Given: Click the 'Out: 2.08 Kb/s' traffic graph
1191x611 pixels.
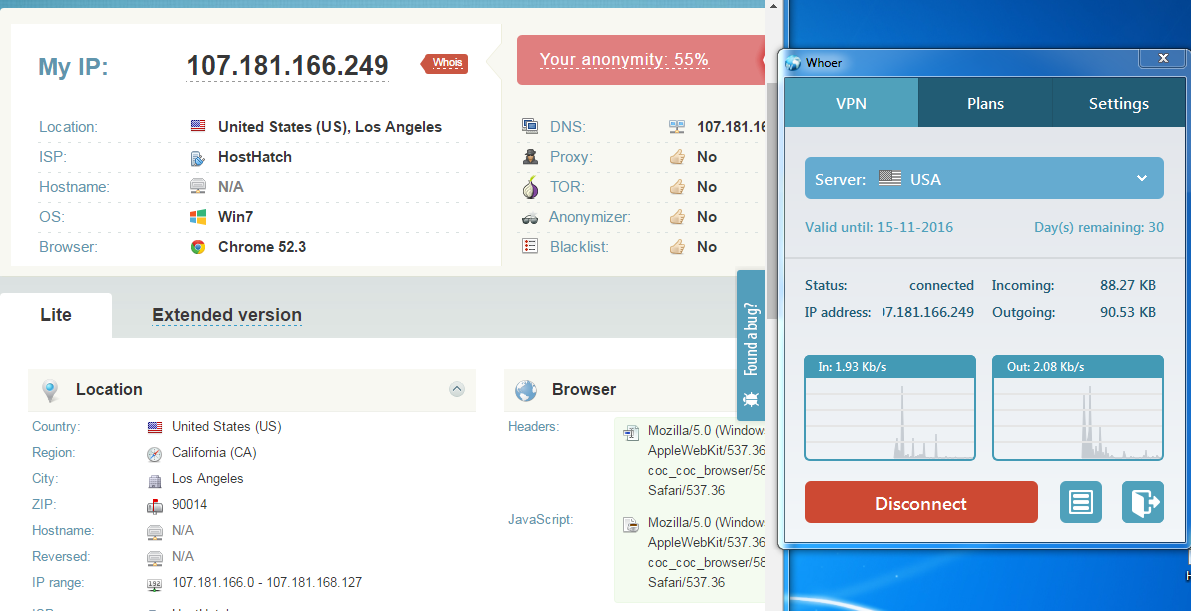Looking at the screenshot, I should 1078,408.
